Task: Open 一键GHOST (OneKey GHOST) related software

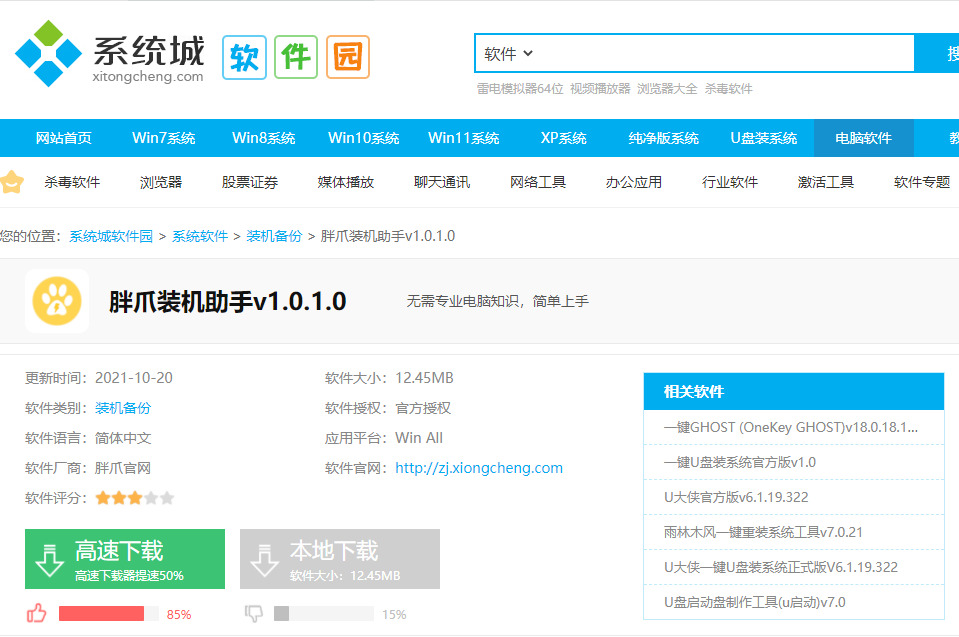Action: (x=791, y=427)
